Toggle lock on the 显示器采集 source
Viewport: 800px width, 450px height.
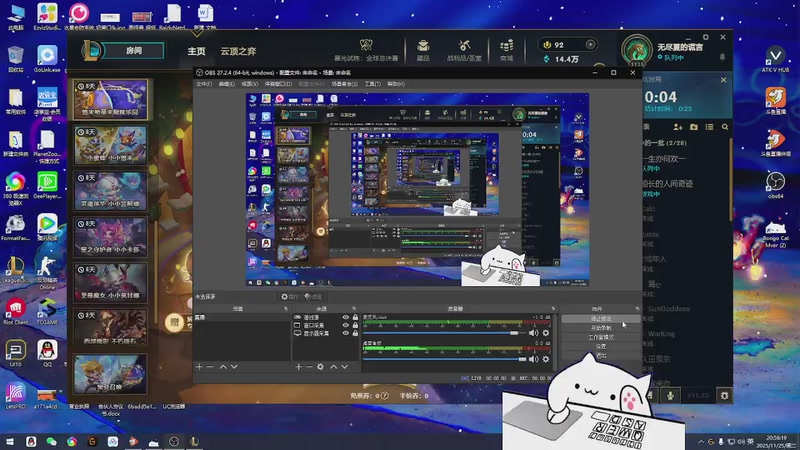coord(355,333)
